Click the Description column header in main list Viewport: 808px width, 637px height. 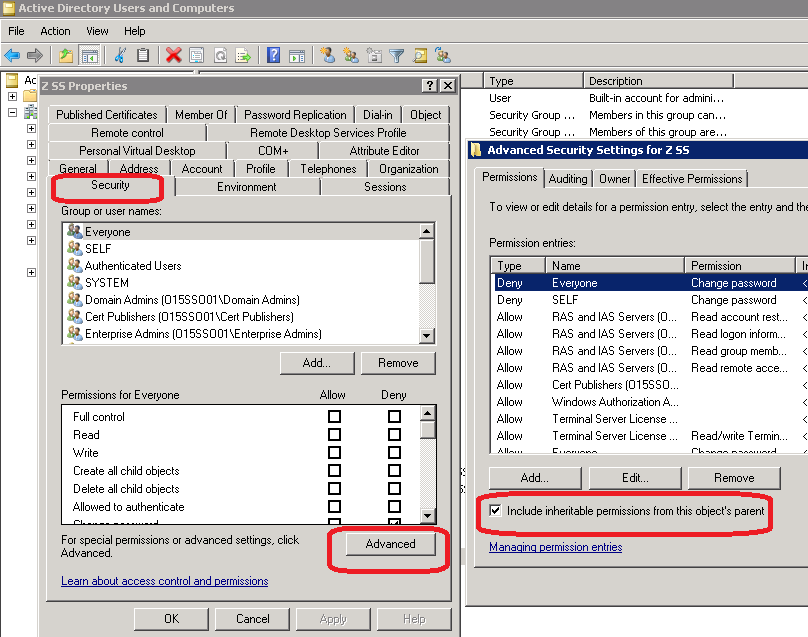pyautogui.click(x=658, y=81)
